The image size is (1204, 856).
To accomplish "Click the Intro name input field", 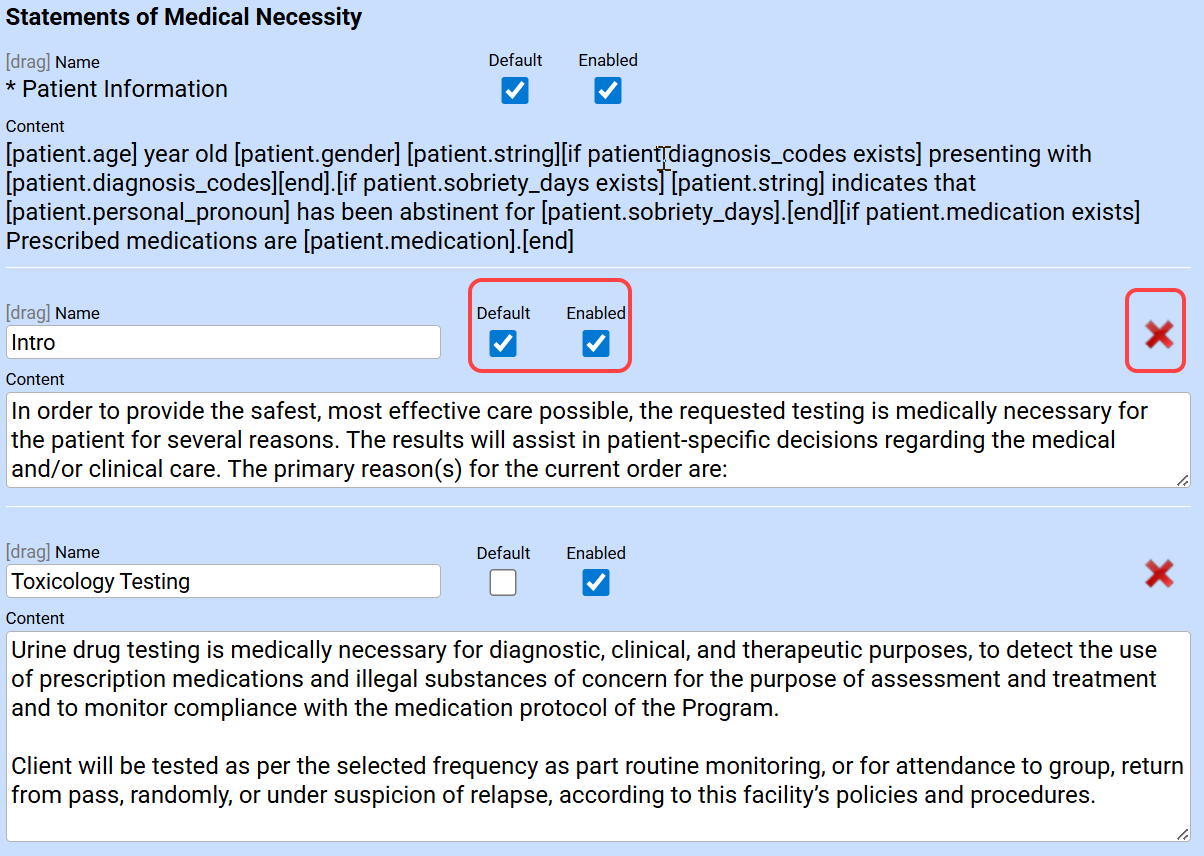I will point(223,342).
